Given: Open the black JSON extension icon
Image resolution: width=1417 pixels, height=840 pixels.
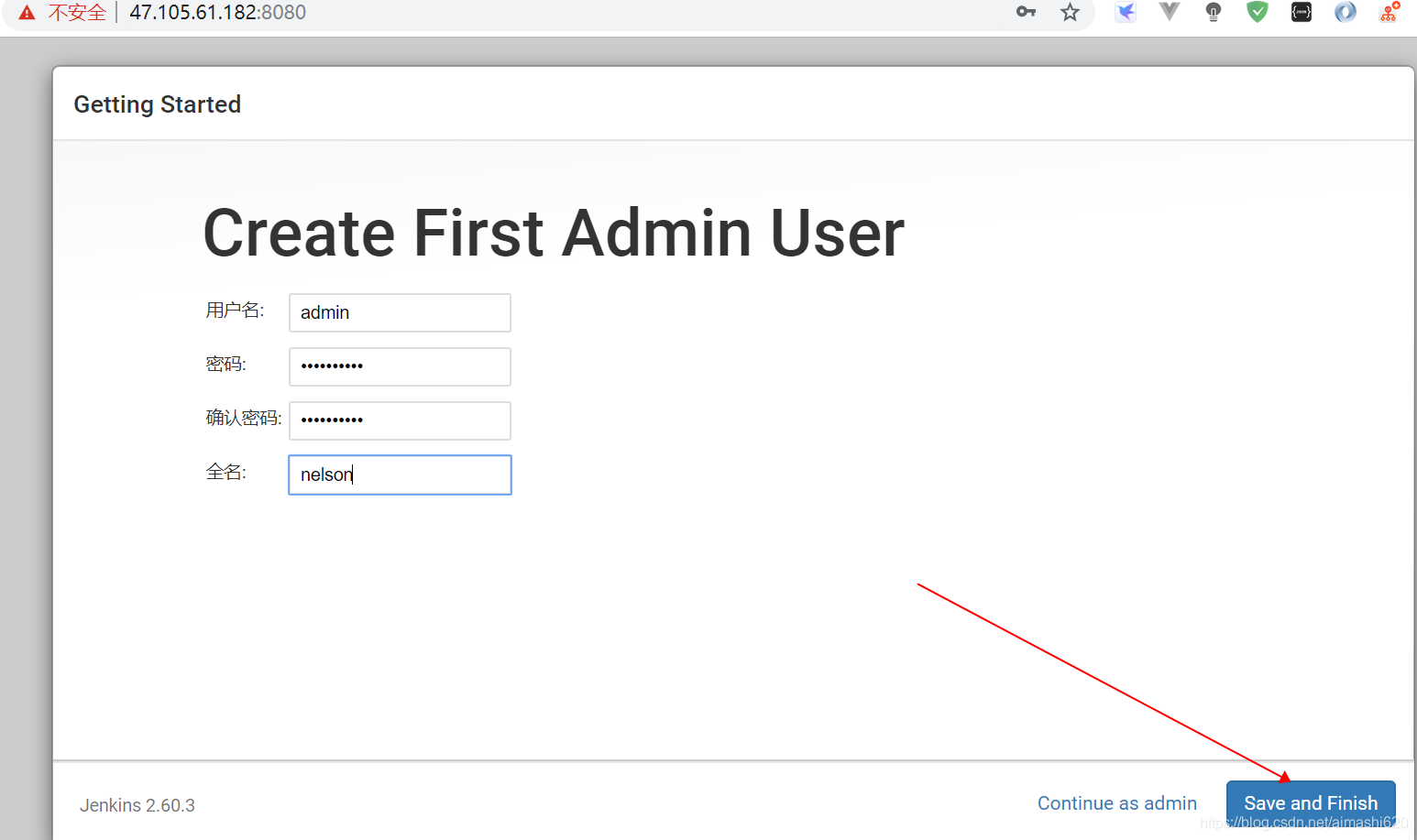Looking at the screenshot, I should tap(1302, 12).
